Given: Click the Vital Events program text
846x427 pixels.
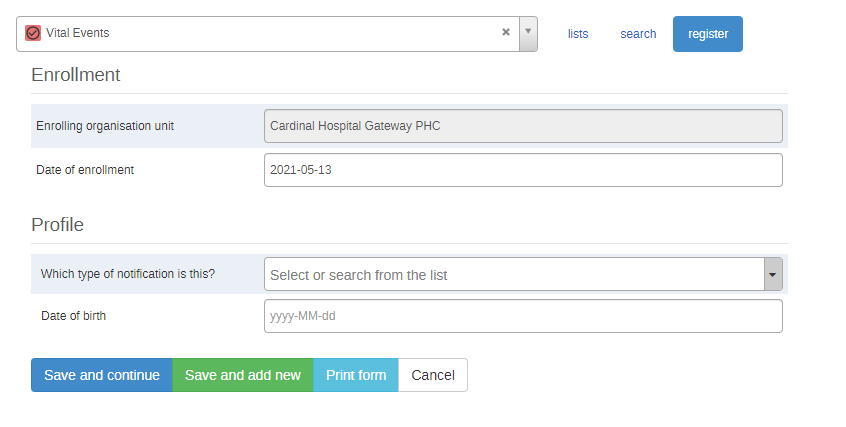Looking at the screenshot, I should point(78,33).
